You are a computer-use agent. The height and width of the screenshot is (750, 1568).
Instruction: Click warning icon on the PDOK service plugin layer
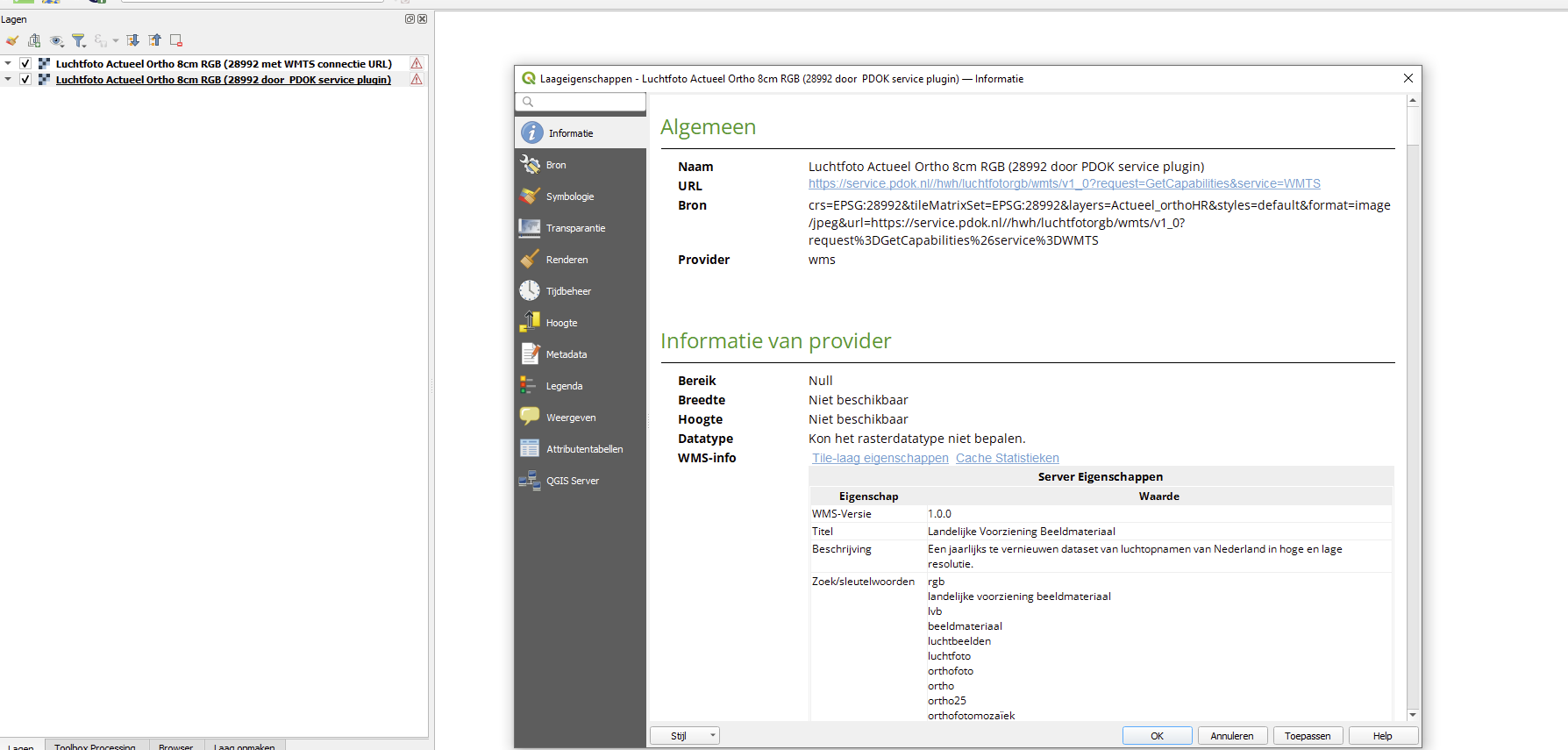(x=417, y=79)
